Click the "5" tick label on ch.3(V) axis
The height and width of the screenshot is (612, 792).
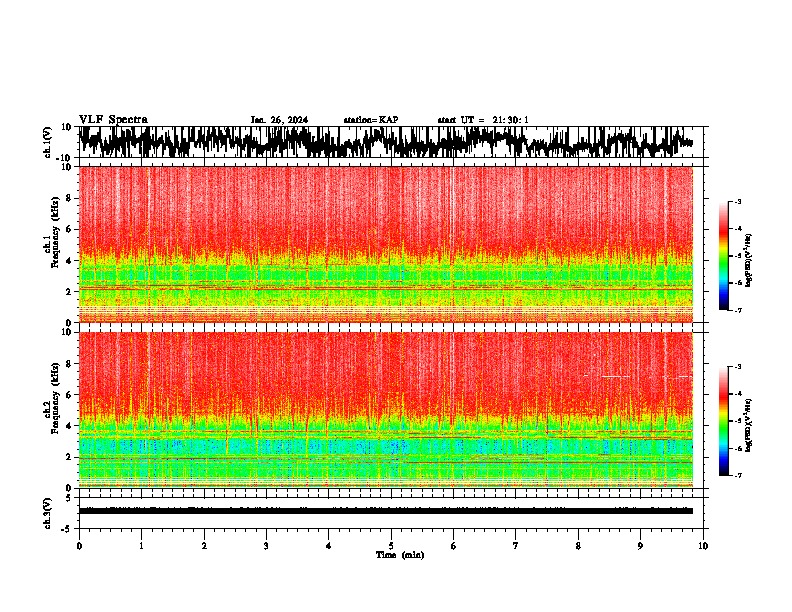[x=70, y=498]
